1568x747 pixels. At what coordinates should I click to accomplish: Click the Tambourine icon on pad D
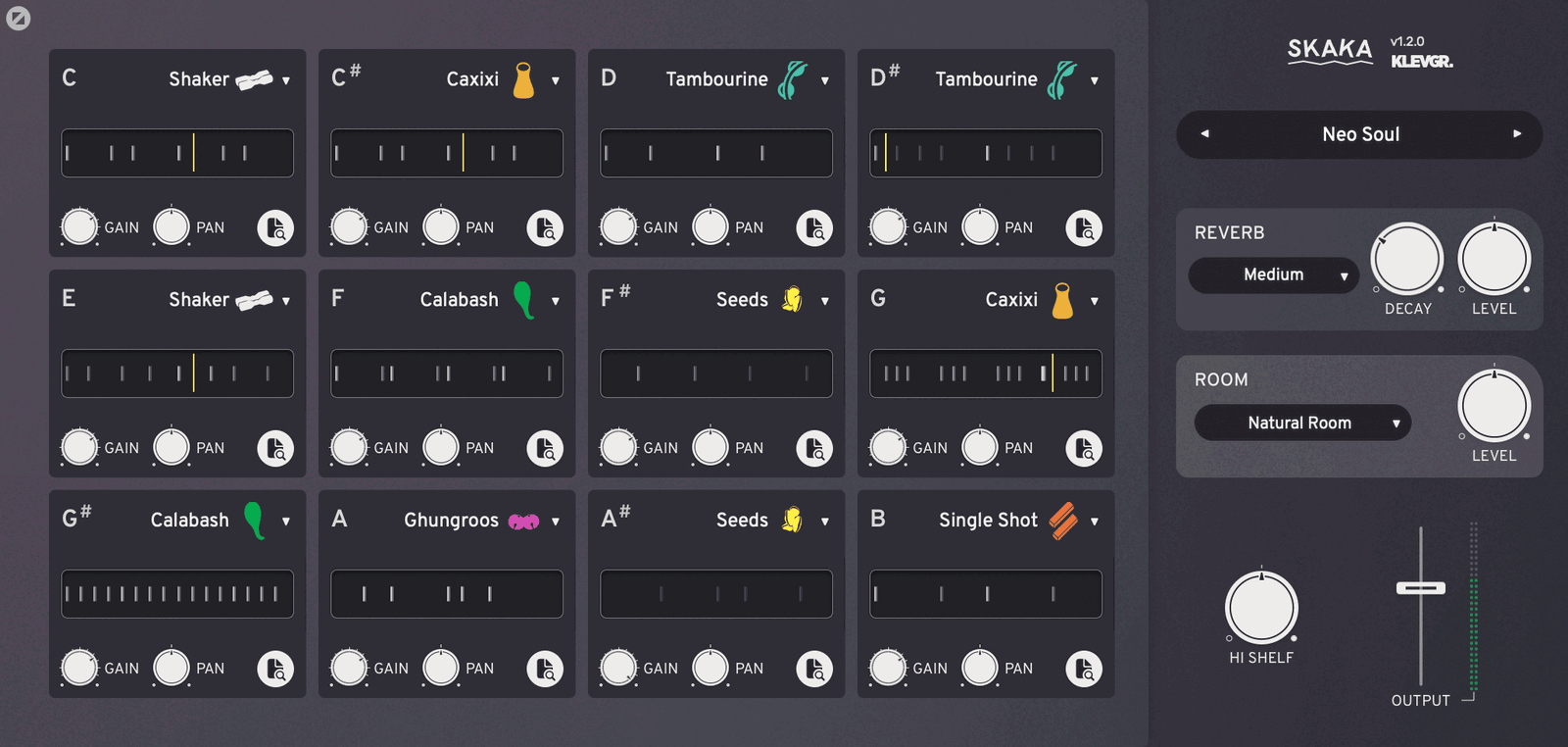(792, 79)
